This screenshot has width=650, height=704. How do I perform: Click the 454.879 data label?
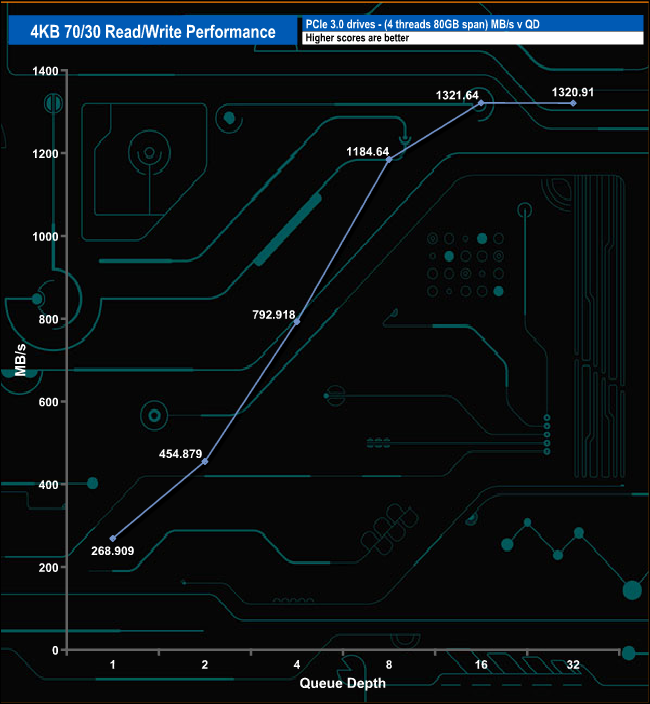pos(180,454)
